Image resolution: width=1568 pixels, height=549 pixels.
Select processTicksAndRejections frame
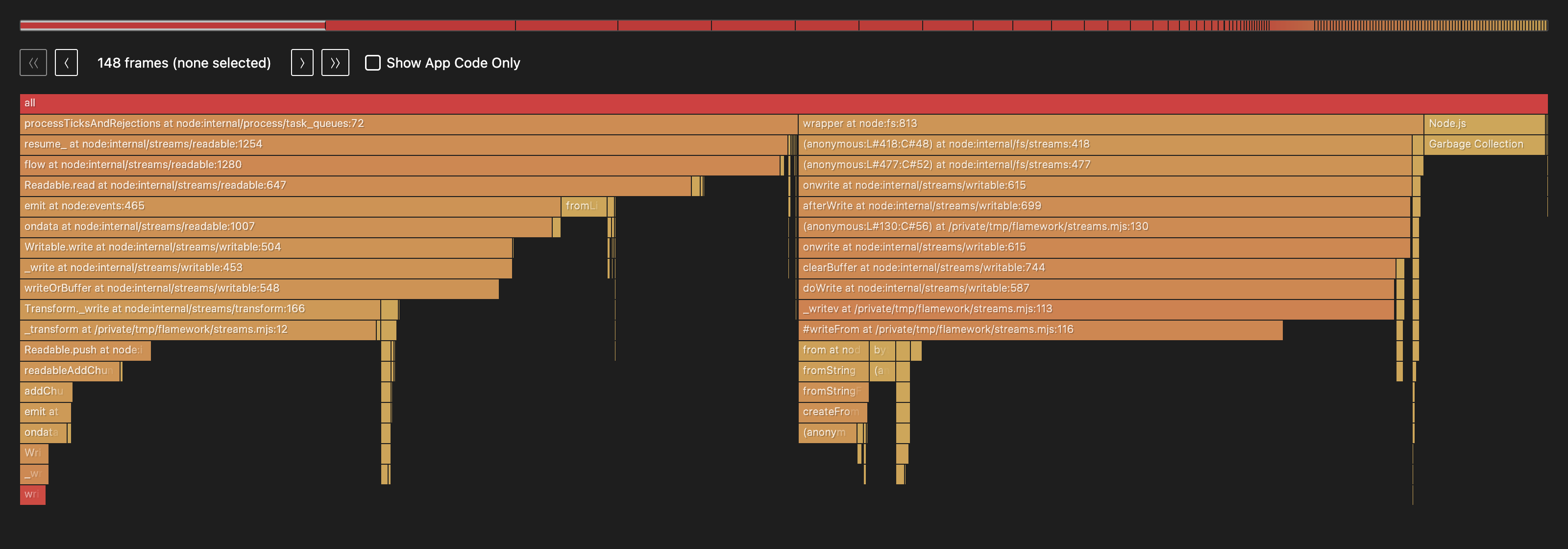click(409, 124)
